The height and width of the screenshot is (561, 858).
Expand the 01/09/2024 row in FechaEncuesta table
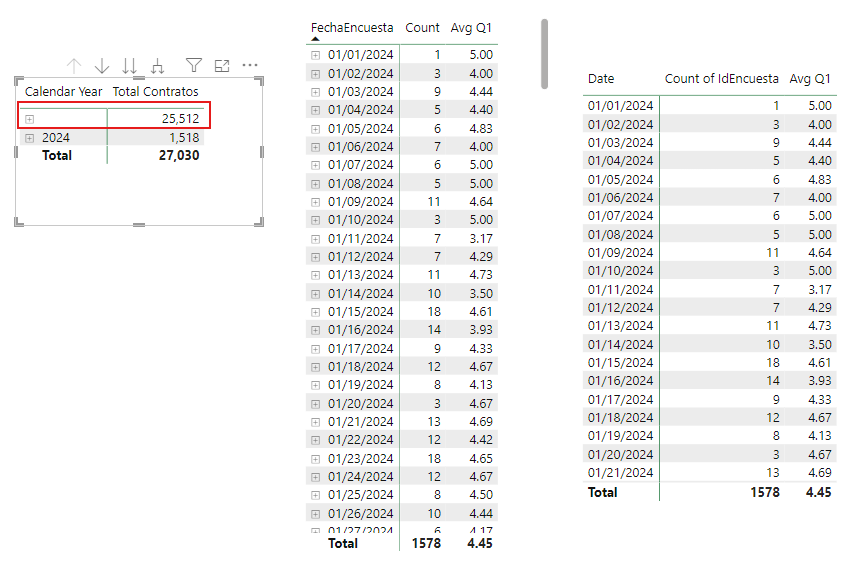[316, 203]
